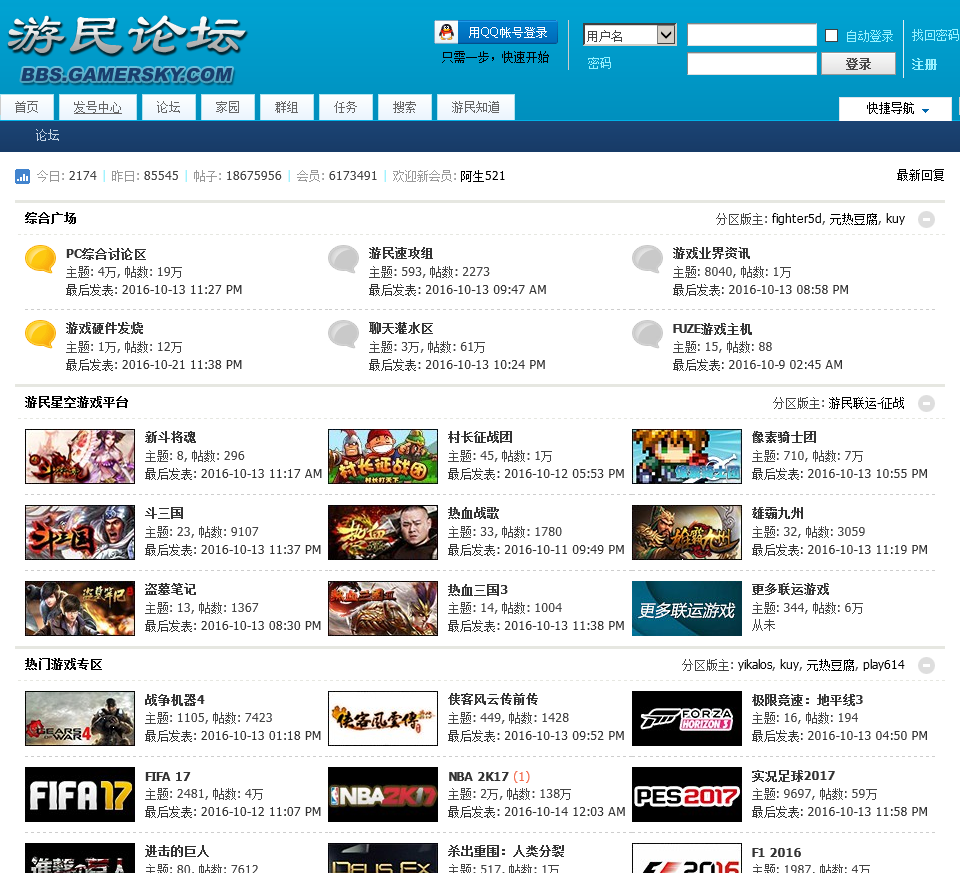The image size is (960, 873).
Task: Click the 找回密码 link
Action: (x=935, y=35)
